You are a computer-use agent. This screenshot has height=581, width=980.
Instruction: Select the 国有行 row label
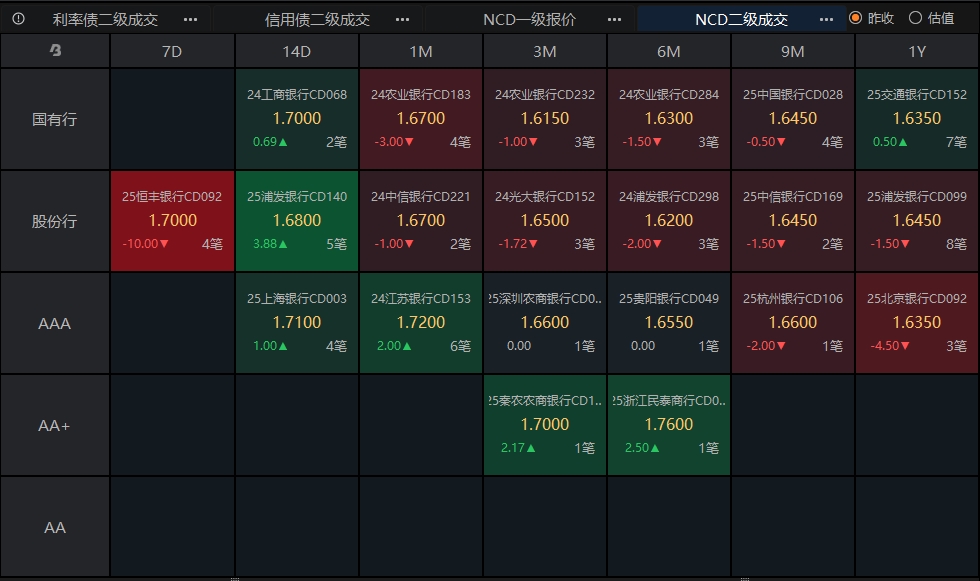tap(55, 119)
